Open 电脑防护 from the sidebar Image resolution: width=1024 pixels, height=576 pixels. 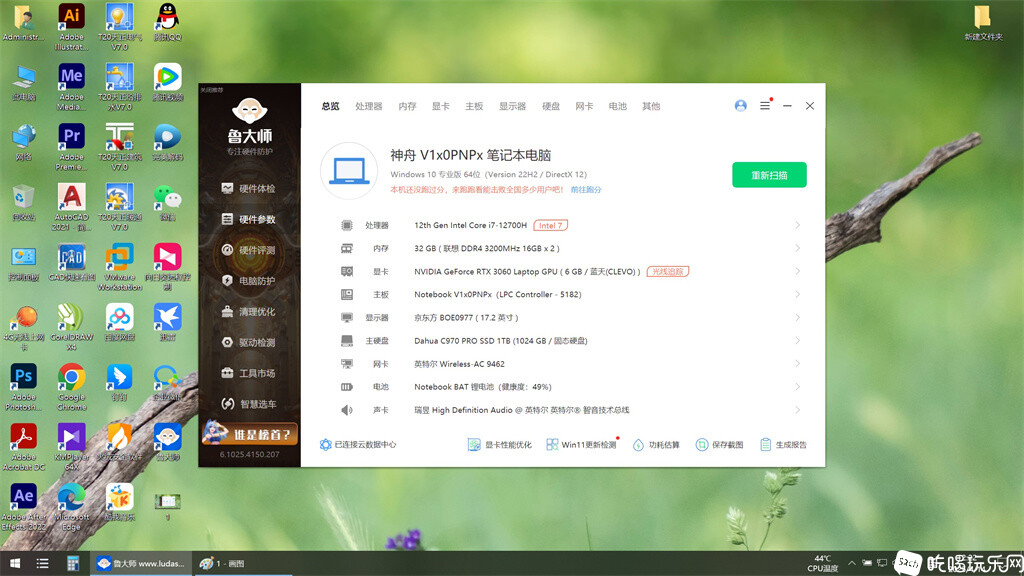(x=249, y=281)
